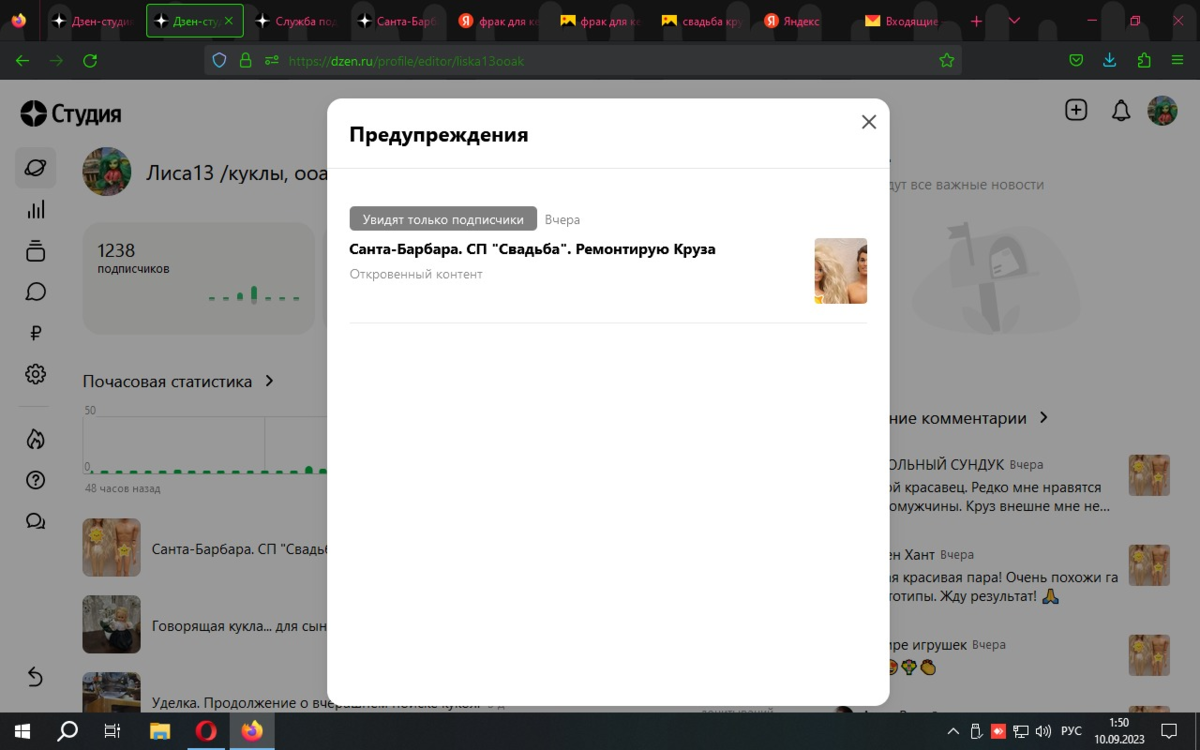
Task: Open the tracking protection shield icon
Action: [220, 61]
